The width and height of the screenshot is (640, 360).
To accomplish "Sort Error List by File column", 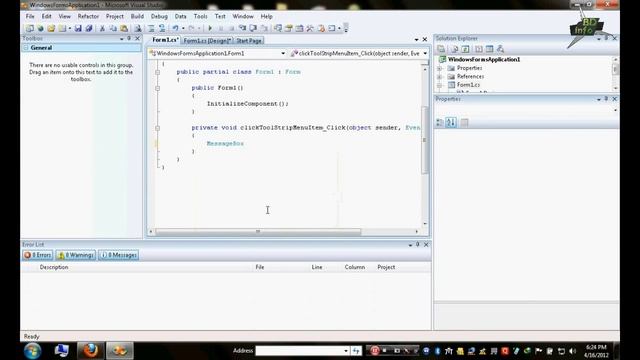I will (x=260, y=267).
